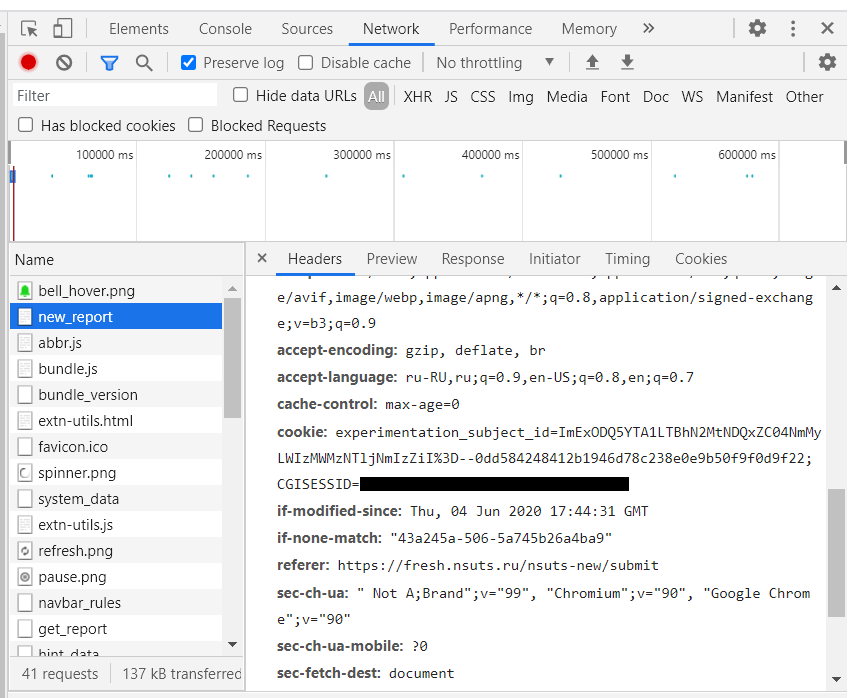Export HAR file with download arrow

click(627, 62)
